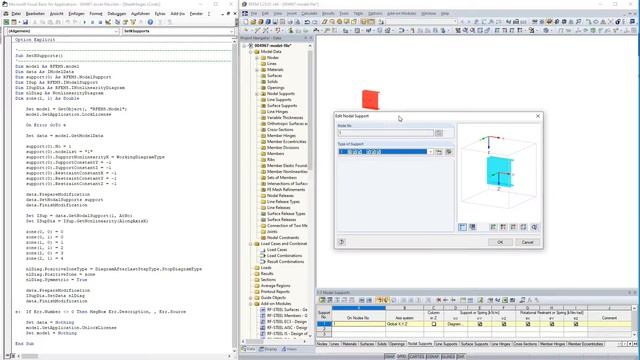Viewport: 640px width, 360px height.
Task: Expand the Nodal Supports tree node
Action: tap(257, 94)
